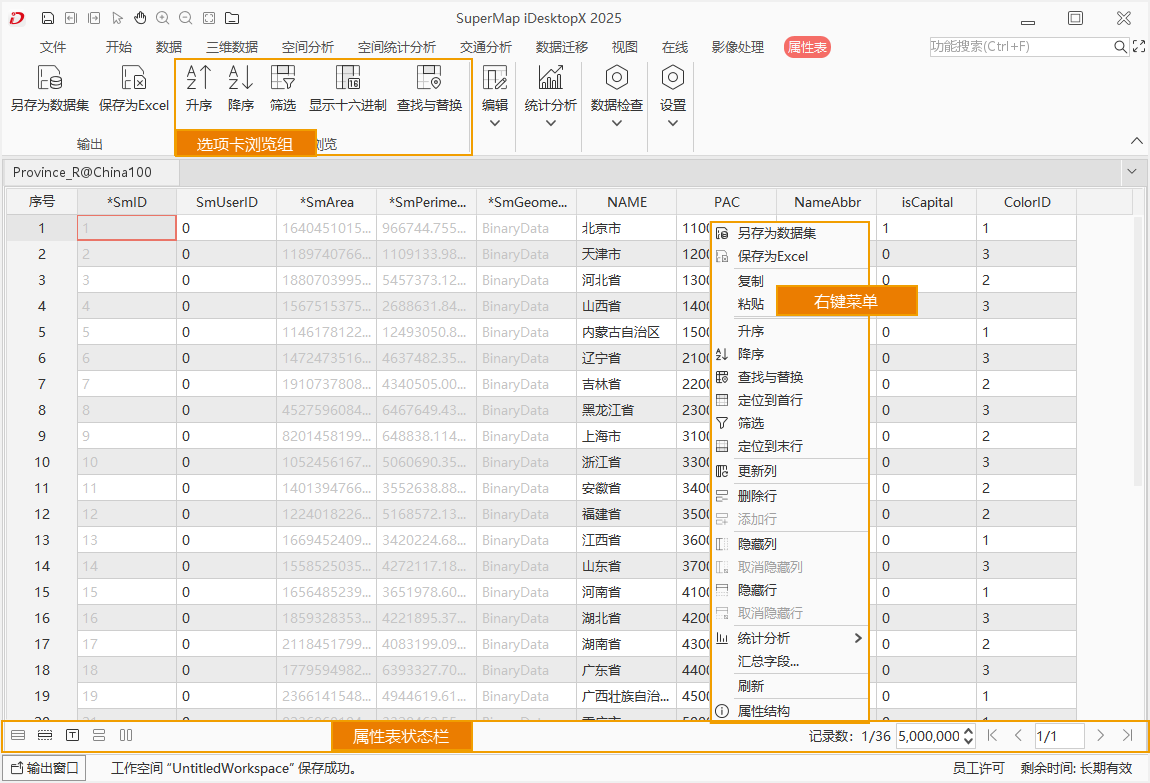Click the save icon in title bar
The image size is (1150, 783).
(48, 18)
